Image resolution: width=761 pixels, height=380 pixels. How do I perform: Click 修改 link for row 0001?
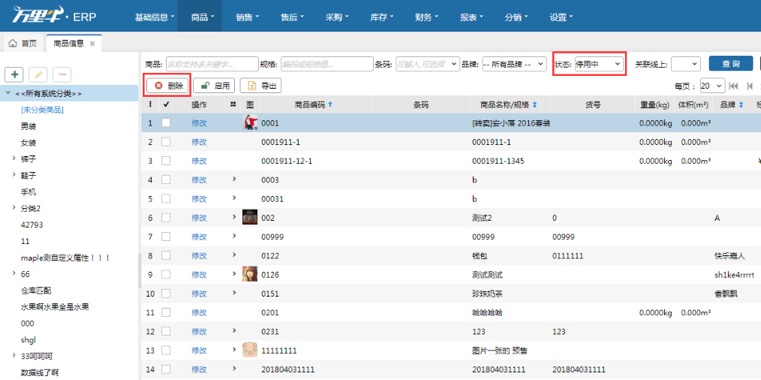click(199, 123)
